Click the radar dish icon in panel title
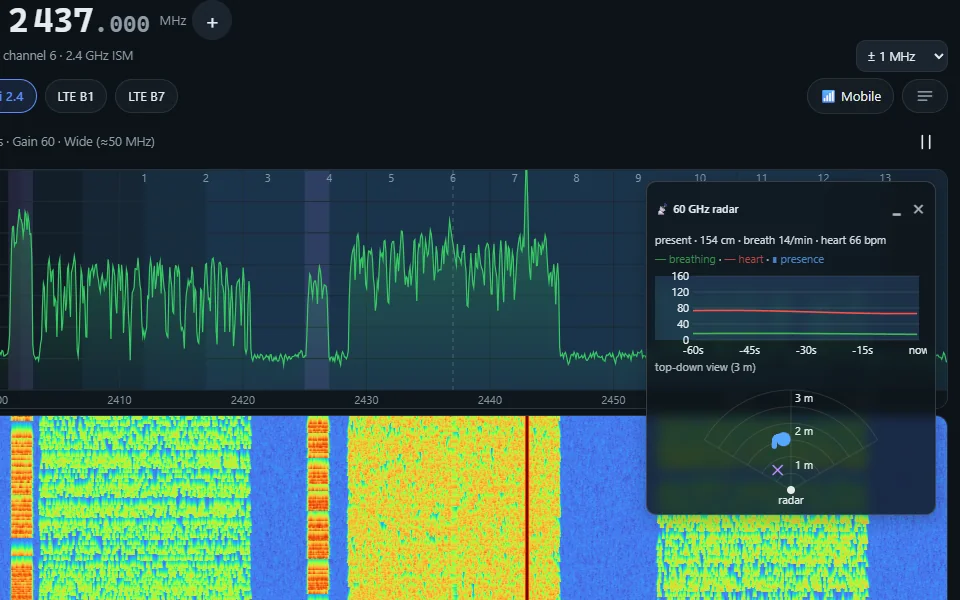Image resolution: width=960 pixels, height=600 pixels. pyautogui.click(x=662, y=209)
